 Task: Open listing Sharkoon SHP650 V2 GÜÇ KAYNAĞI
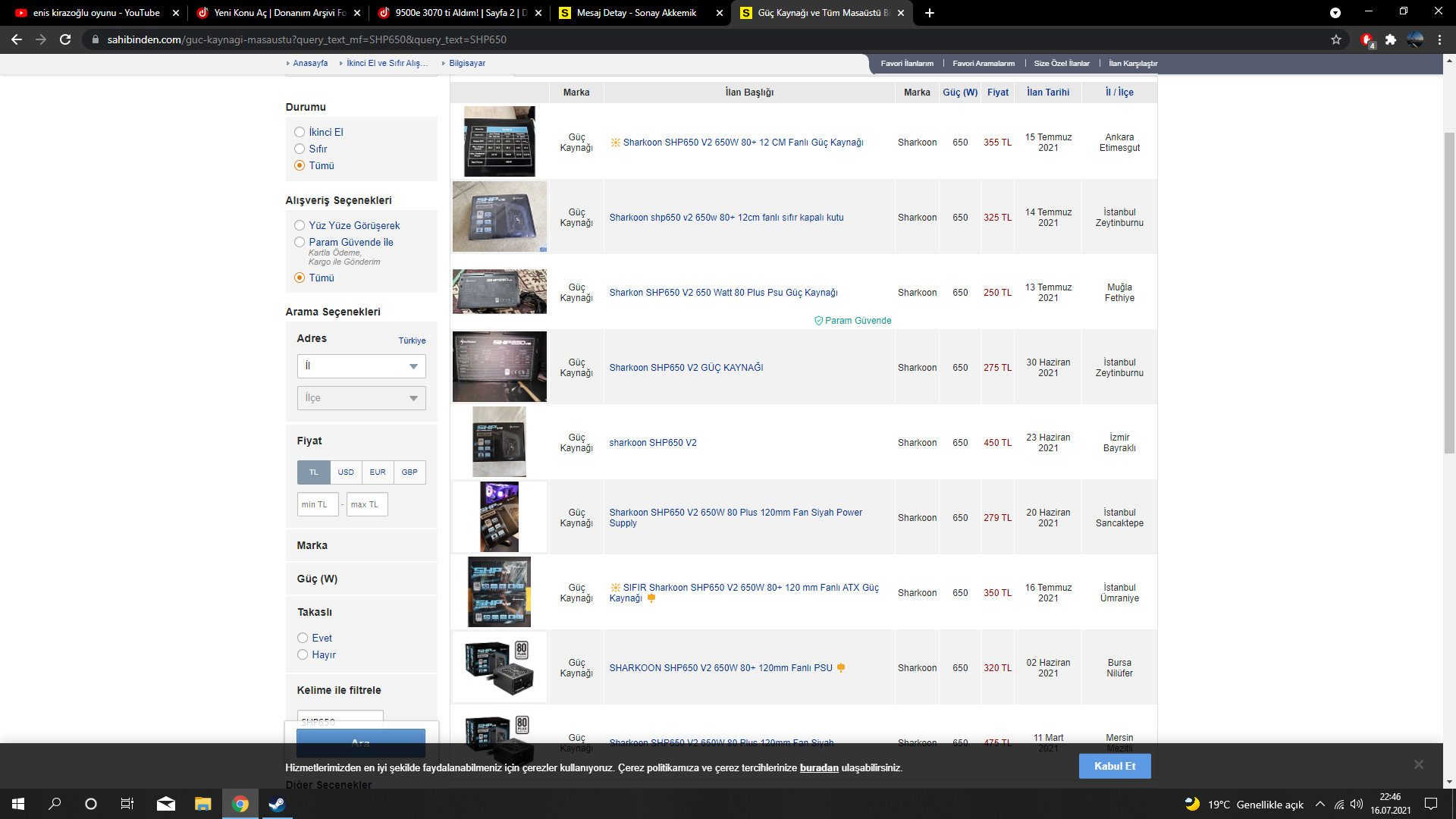click(686, 368)
